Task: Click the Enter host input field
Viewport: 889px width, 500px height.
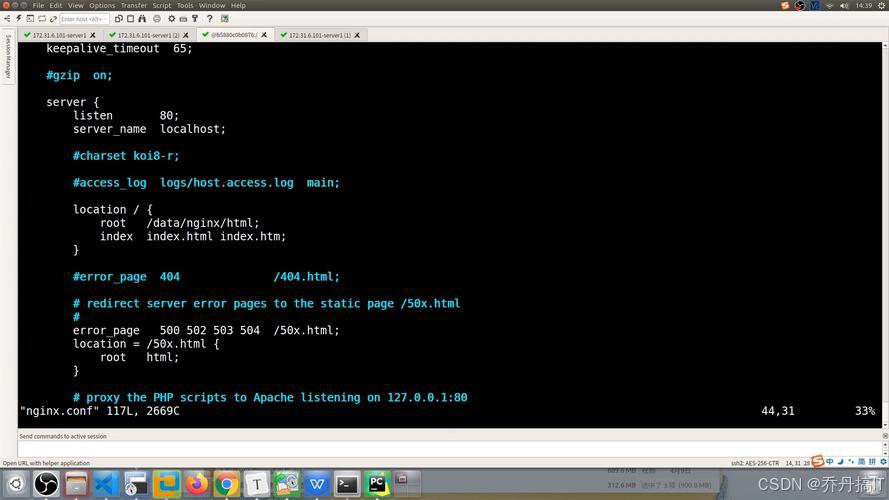Action: click(84, 19)
